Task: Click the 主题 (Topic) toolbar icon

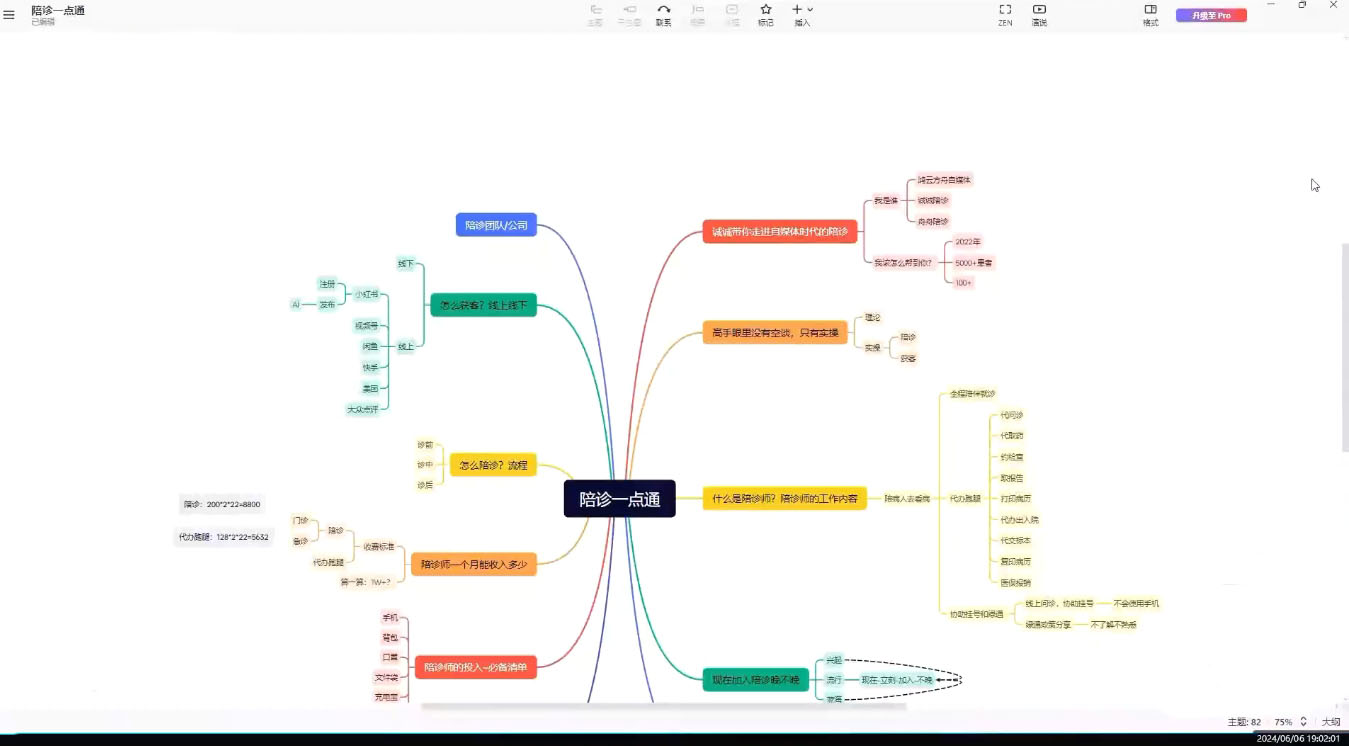Action: click(595, 14)
